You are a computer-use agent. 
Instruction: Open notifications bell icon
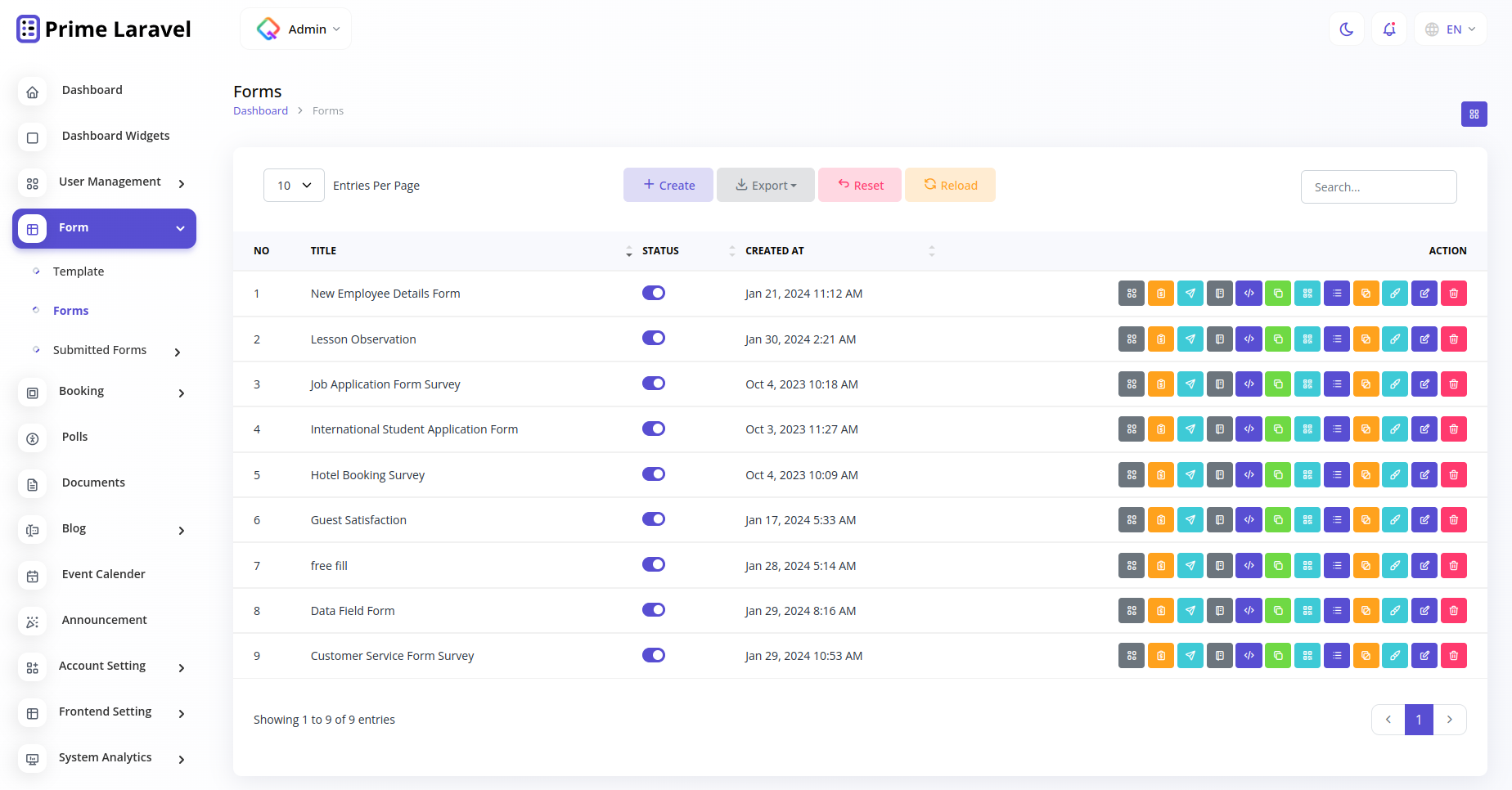[x=1389, y=29]
